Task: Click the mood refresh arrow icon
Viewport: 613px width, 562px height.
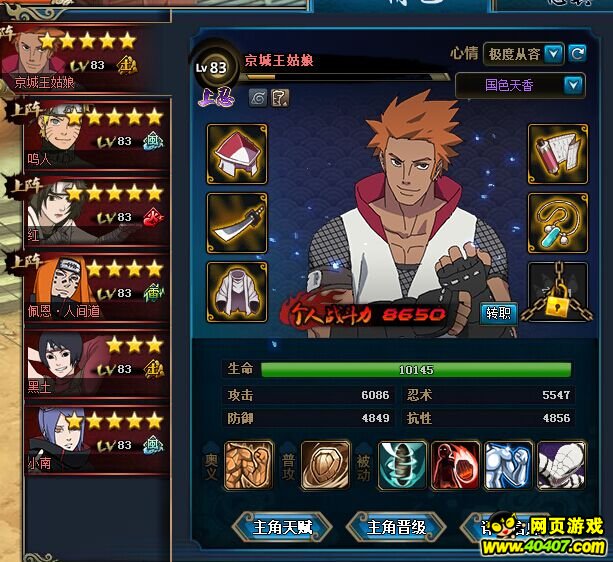Action: click(577, 54)
